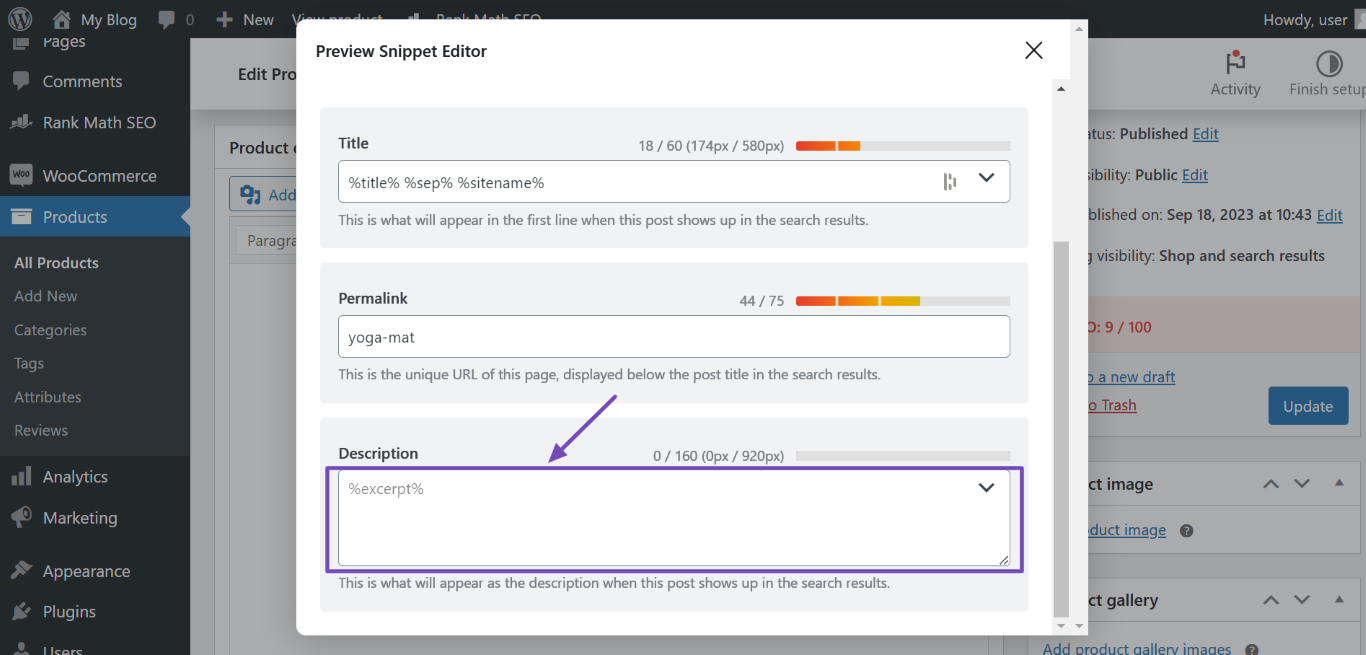1366x655 pixels.
Task: Click the Rank Math SEO sidebar icon
Action: coord(21,122)
